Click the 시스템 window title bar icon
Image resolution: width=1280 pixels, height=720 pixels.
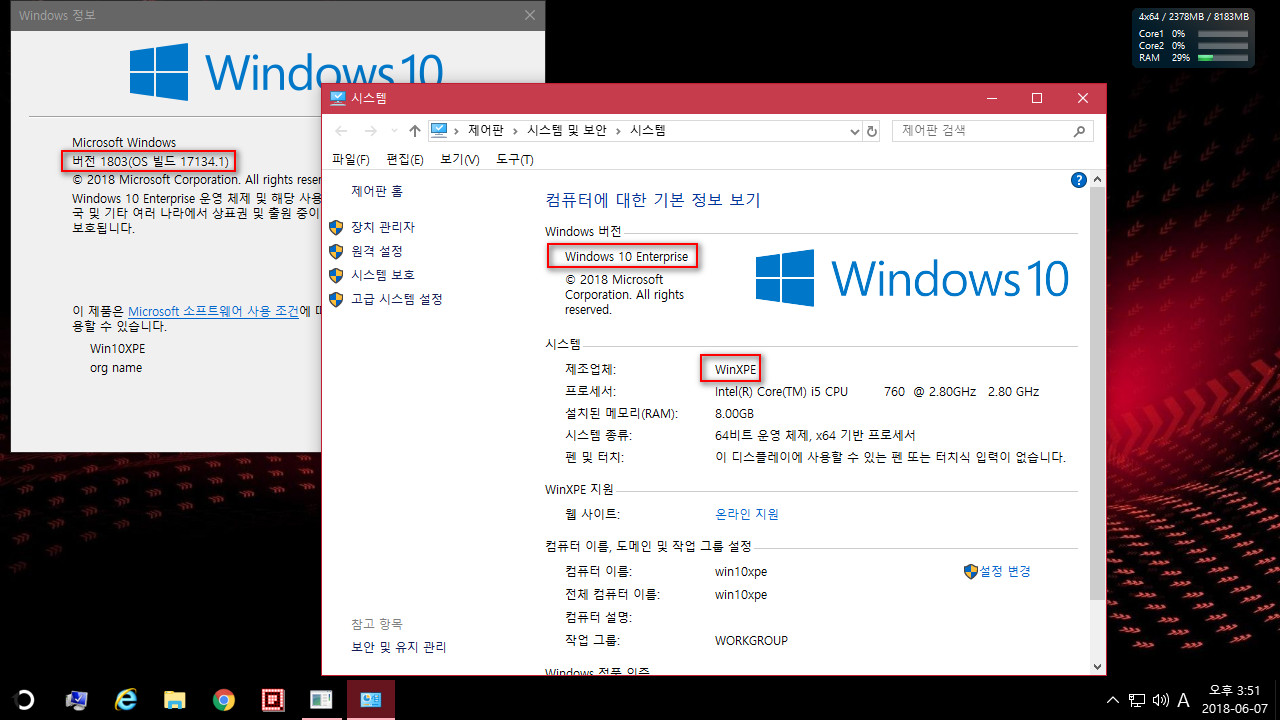point(337,98)
